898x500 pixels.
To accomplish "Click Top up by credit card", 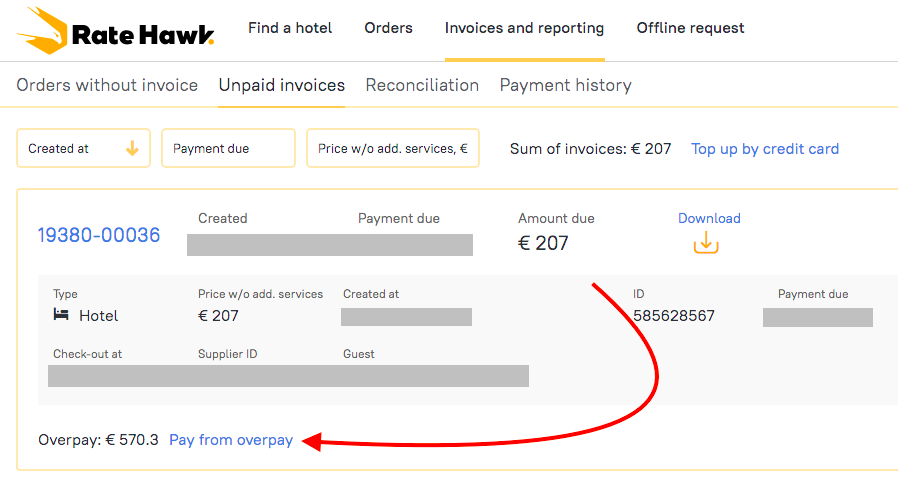I will [765, 149].
